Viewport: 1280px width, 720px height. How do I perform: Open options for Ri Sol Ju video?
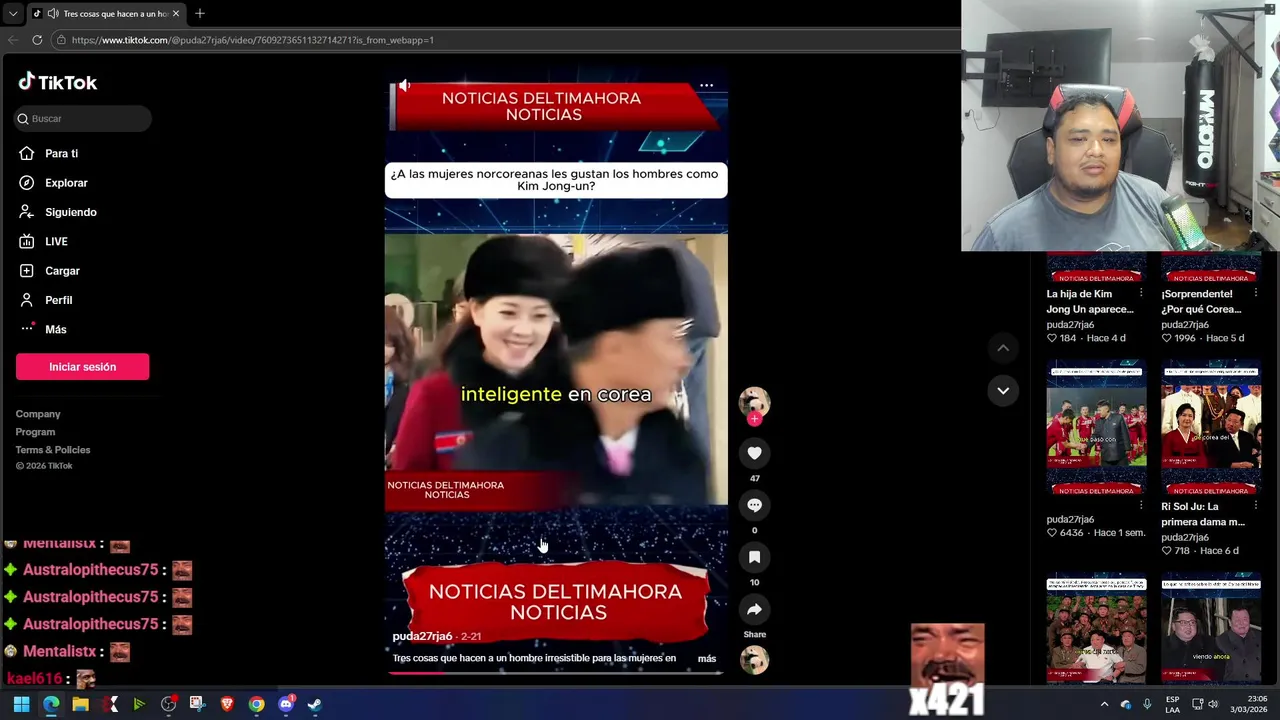pos(1255,507)
